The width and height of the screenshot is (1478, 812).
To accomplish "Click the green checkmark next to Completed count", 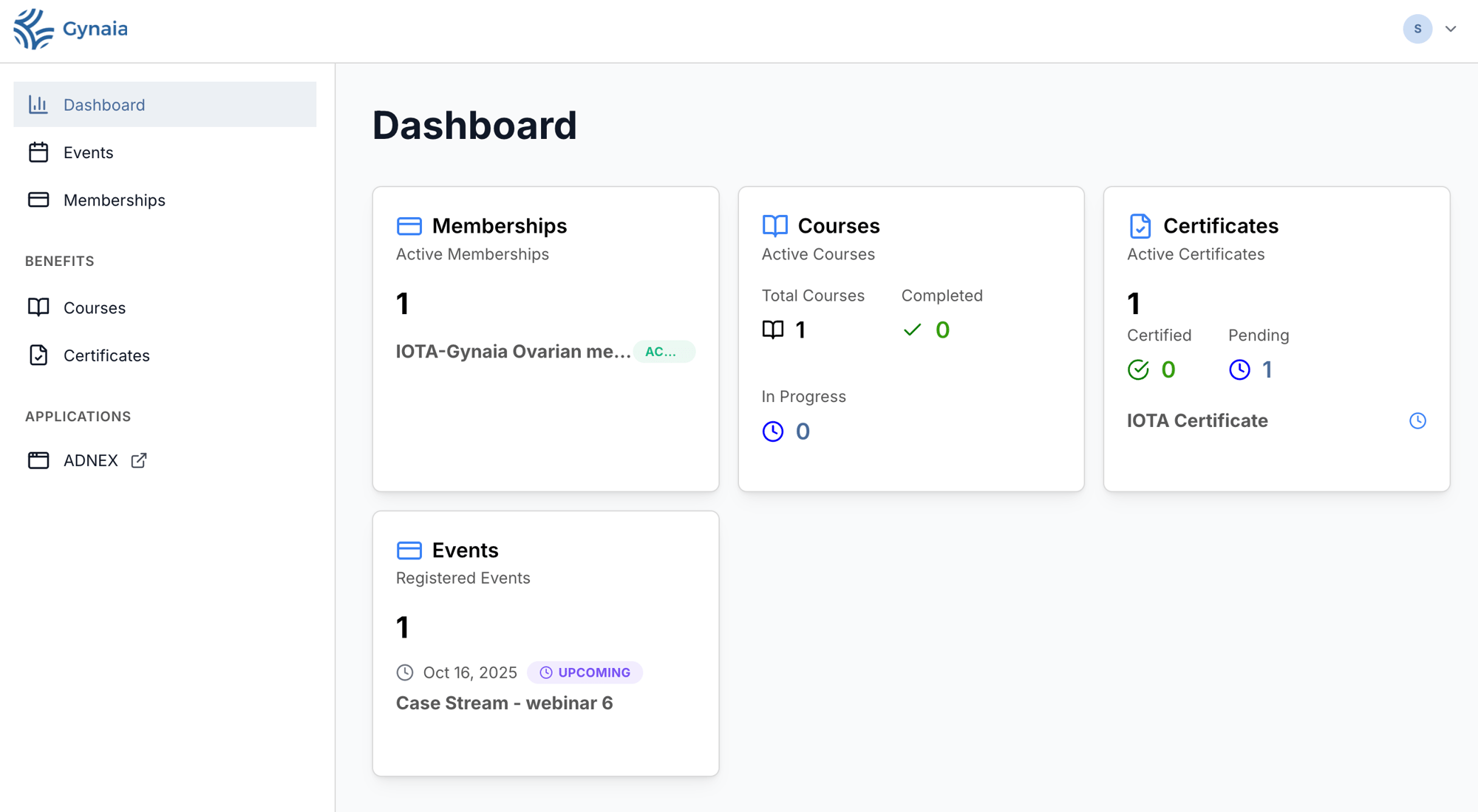I will (x=913, y=330).
